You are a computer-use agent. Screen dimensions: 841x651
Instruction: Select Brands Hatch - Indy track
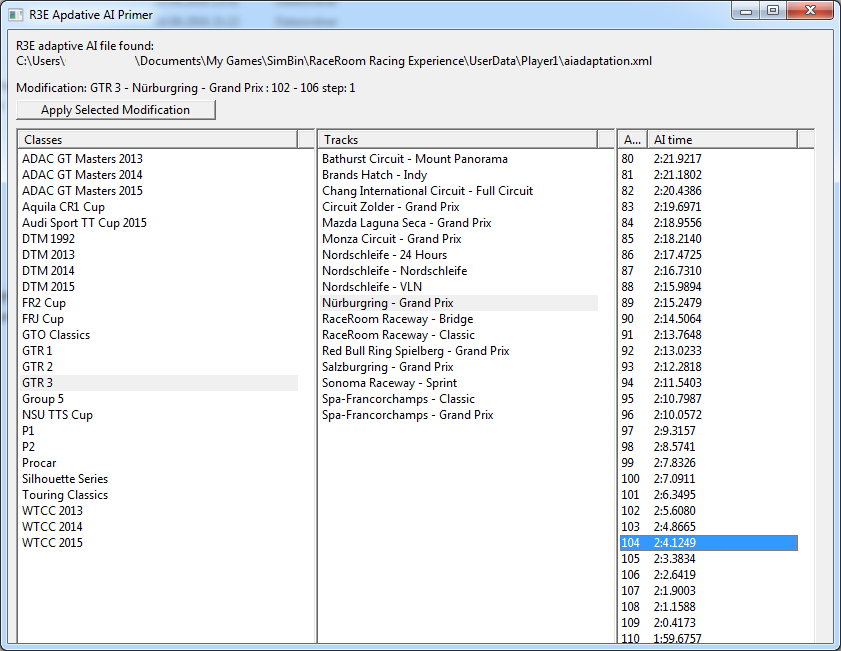pos(459,175)
